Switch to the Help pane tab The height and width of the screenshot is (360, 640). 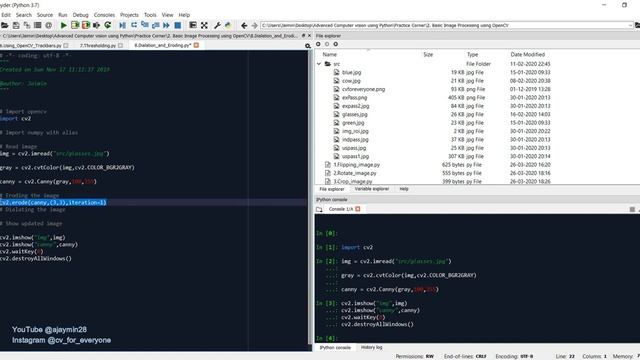point(404,189)
